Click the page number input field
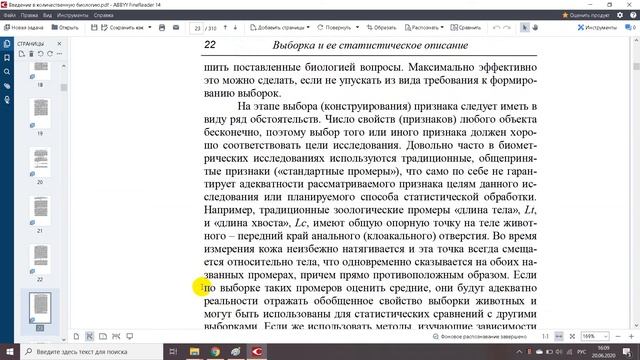This screenshot has width=640, height=360. coord(197,28)
